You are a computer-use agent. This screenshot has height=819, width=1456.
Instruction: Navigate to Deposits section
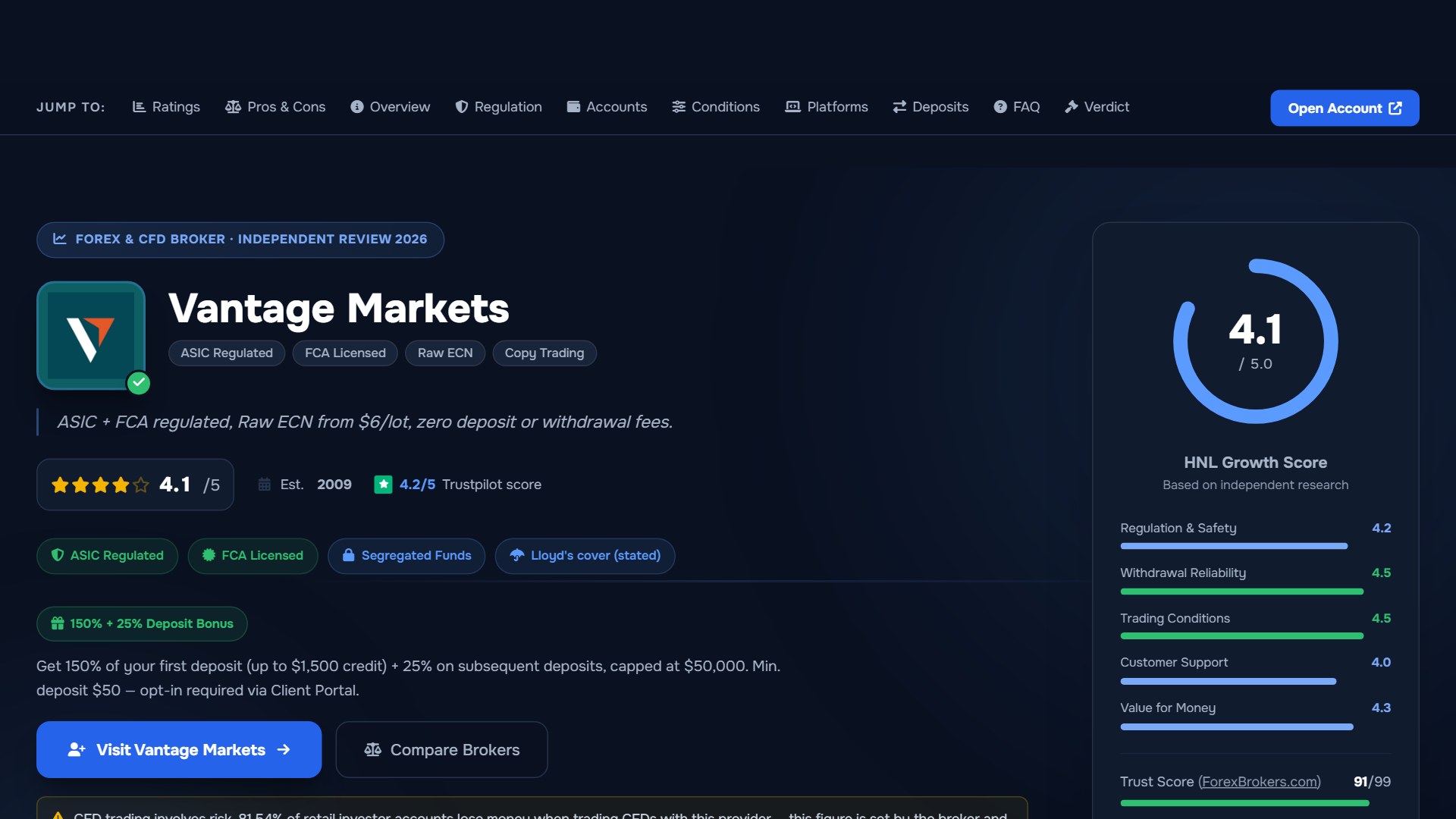(930, 107)
